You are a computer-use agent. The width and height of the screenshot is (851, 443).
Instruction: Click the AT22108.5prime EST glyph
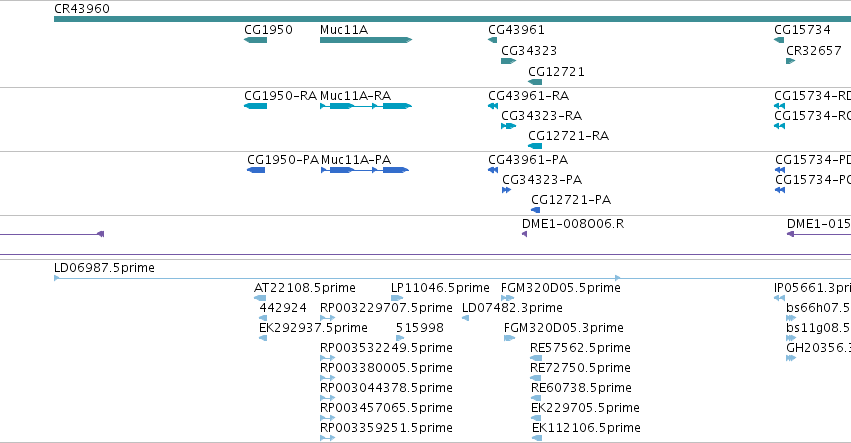click(260, 298)
